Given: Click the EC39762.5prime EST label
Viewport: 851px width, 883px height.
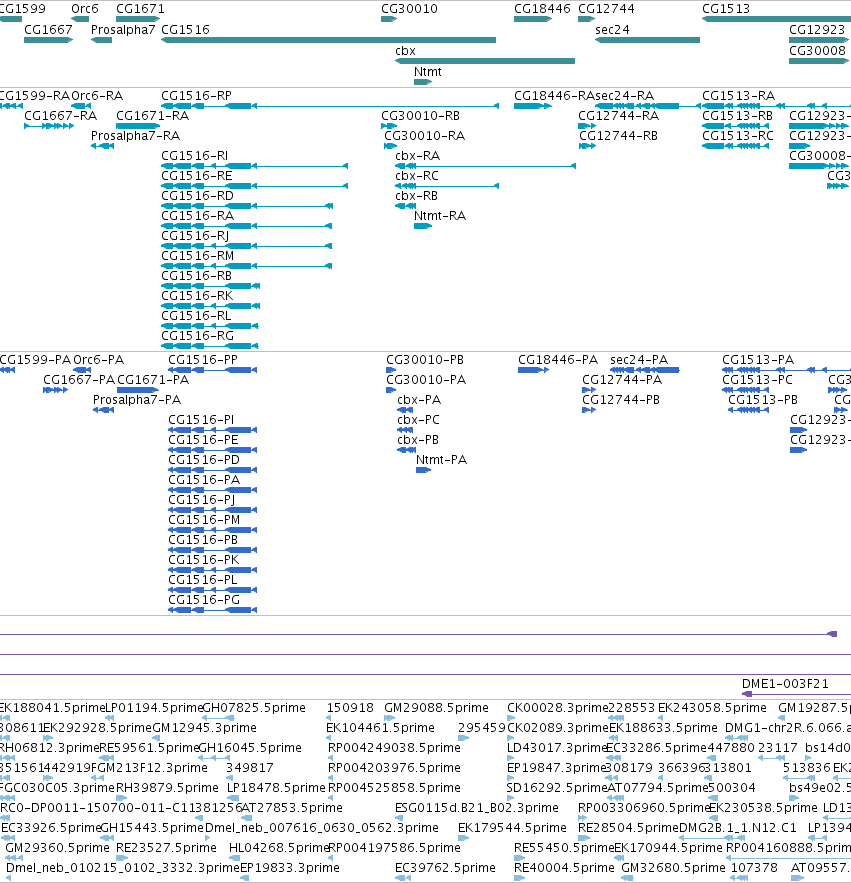Looking at the screenshot, I should pyautogui.click(x=445, y=868).
